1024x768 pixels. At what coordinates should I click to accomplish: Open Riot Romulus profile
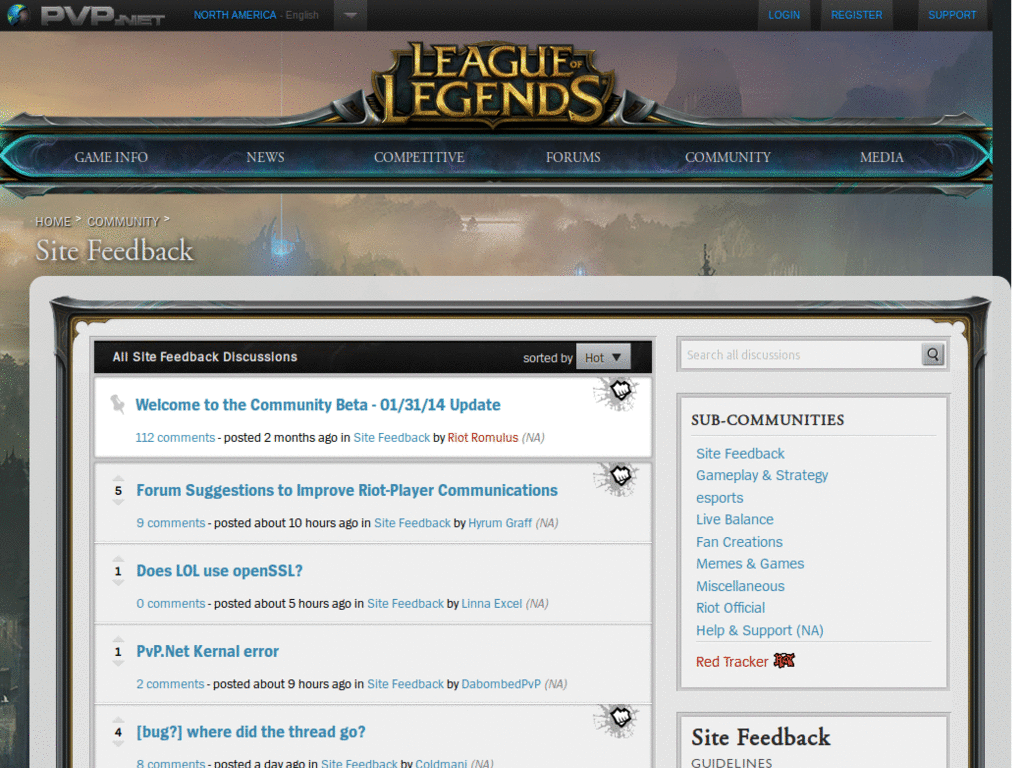pos(483,438)
